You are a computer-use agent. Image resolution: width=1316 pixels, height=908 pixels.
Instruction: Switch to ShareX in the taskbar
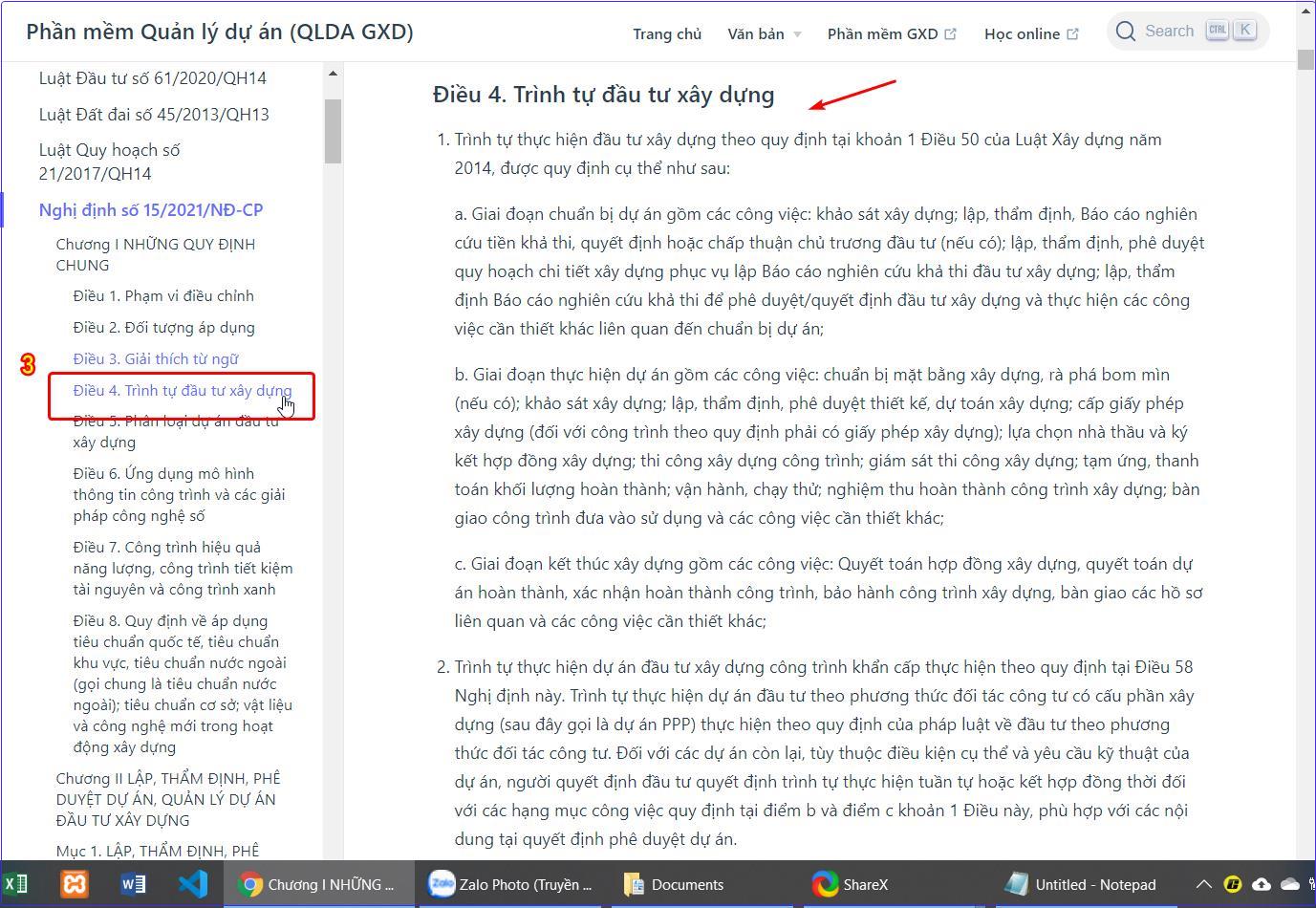coord(851,884)
